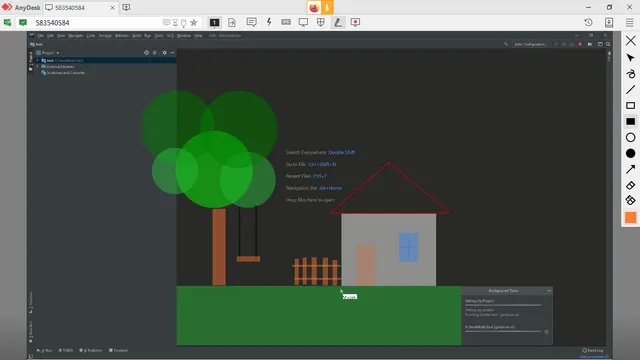This screenshot has height=360, width=640.
Task: Select the filled circle drawing tool
Action: 631,153
